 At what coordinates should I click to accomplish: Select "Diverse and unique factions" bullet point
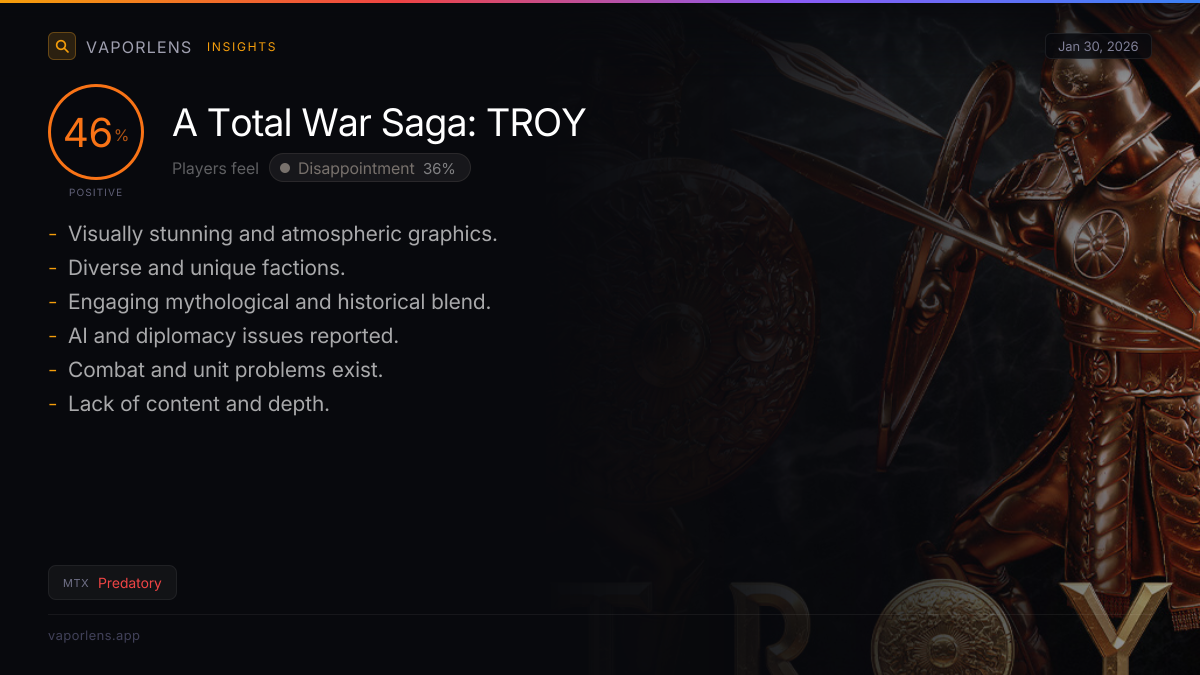[x=206, y=268]
